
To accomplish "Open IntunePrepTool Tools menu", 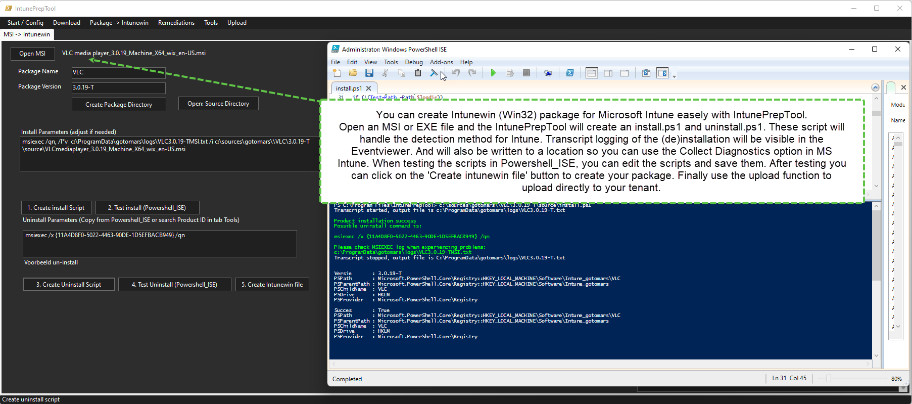I will (211, 23).
